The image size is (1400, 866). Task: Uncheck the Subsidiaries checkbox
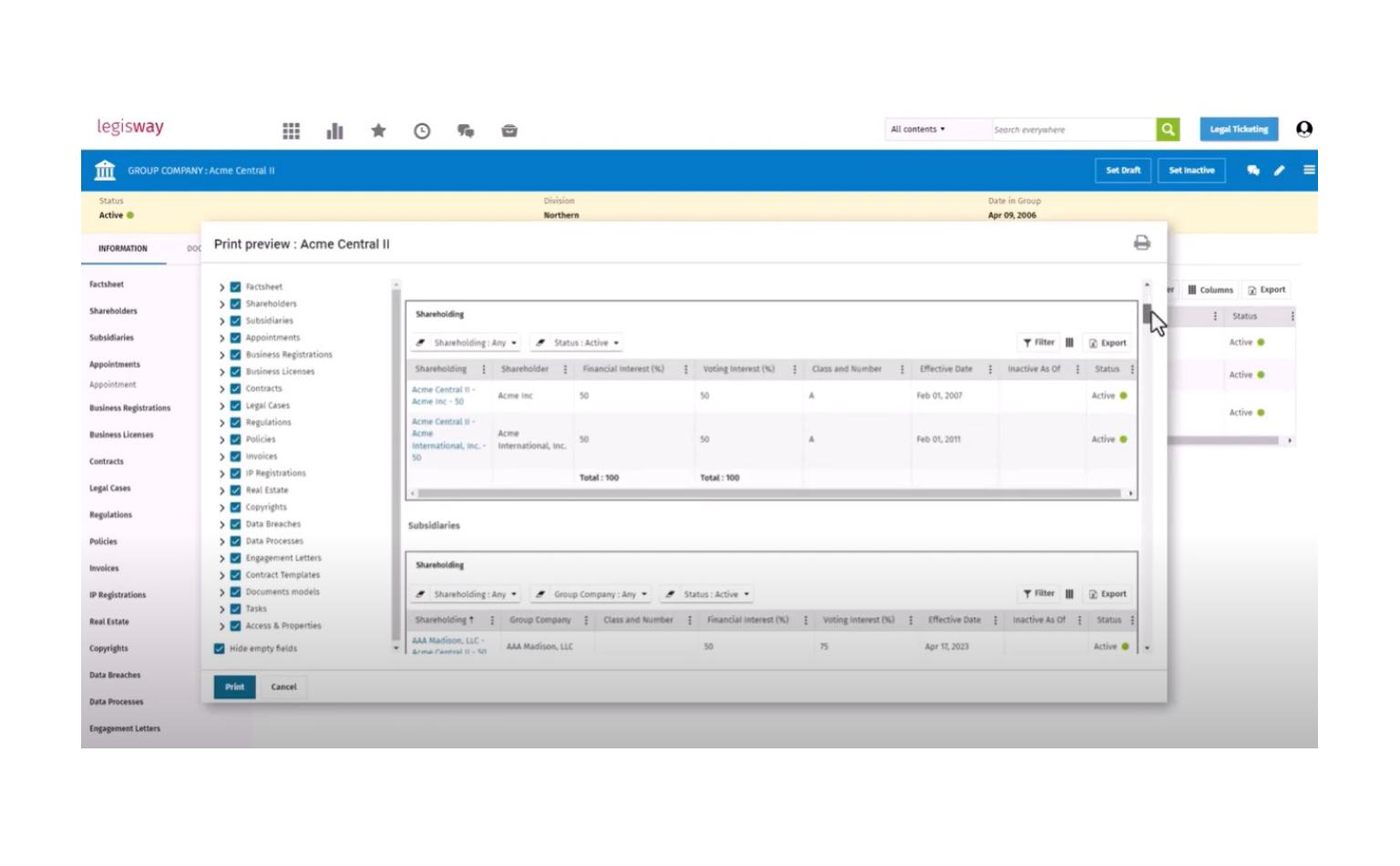tap(235, 321)
